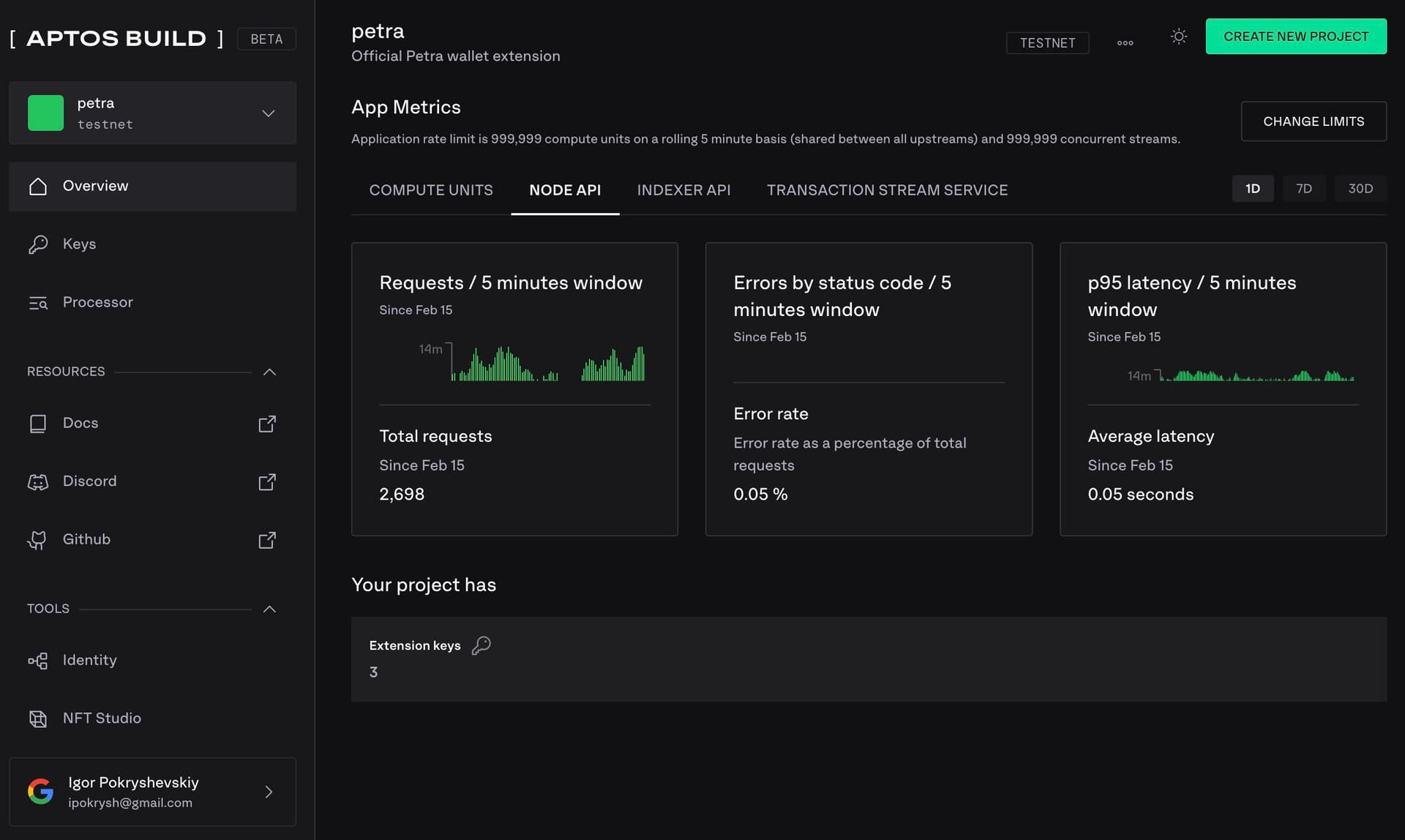Viewport: 1405px width, 840px height.
Task: Switch to the Indexer API tab
Action: pyautogui.click(x=683, y=190)
